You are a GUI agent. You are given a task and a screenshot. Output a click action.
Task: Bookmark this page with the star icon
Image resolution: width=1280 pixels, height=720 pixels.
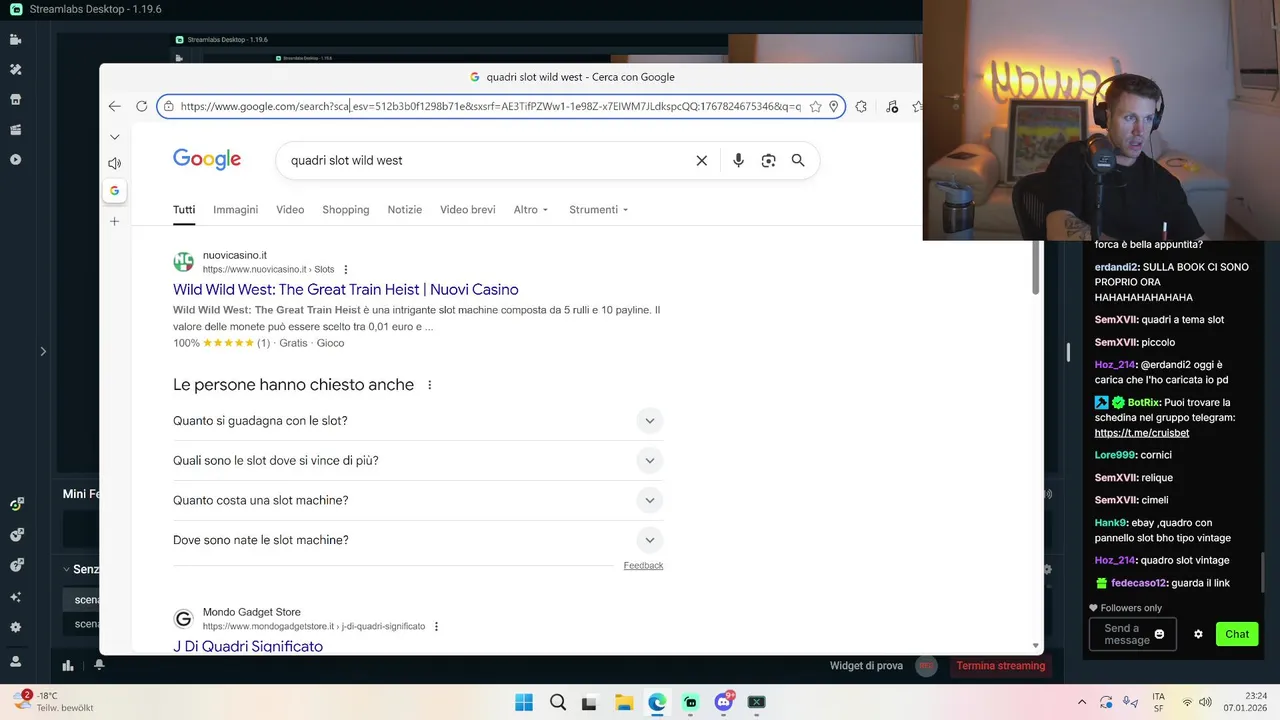coord(816,106)
